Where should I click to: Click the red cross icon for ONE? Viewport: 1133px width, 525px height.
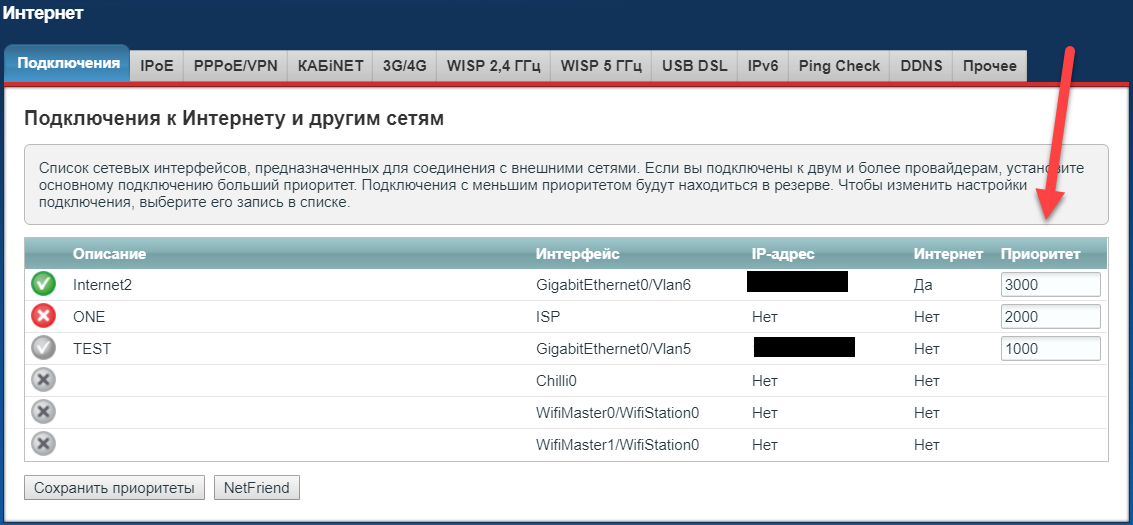(43, 317)
